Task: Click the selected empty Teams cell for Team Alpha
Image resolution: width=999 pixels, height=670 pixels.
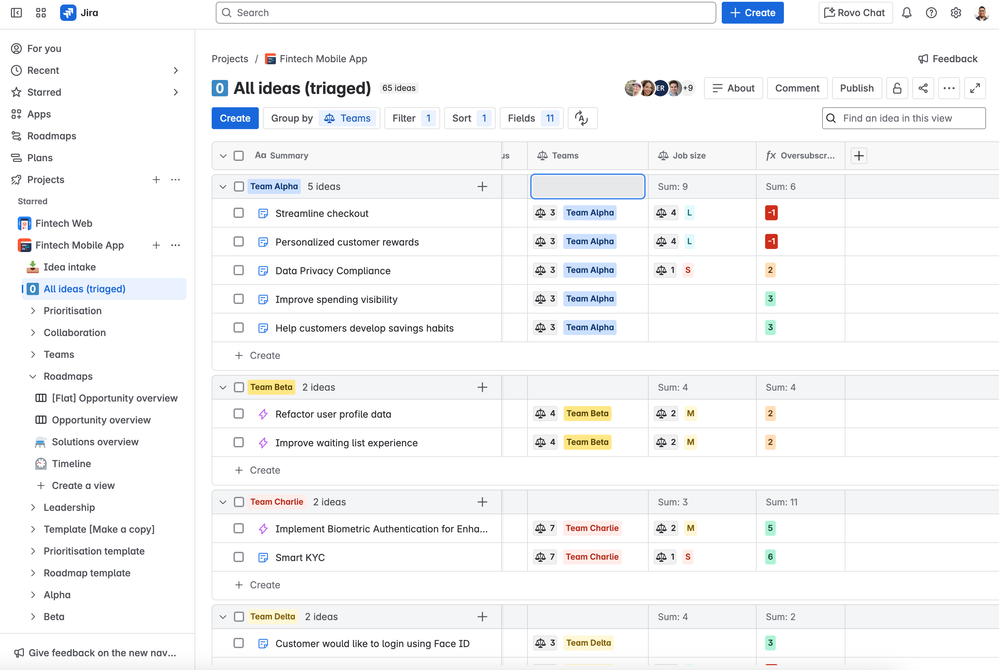Action: point(587,187)
